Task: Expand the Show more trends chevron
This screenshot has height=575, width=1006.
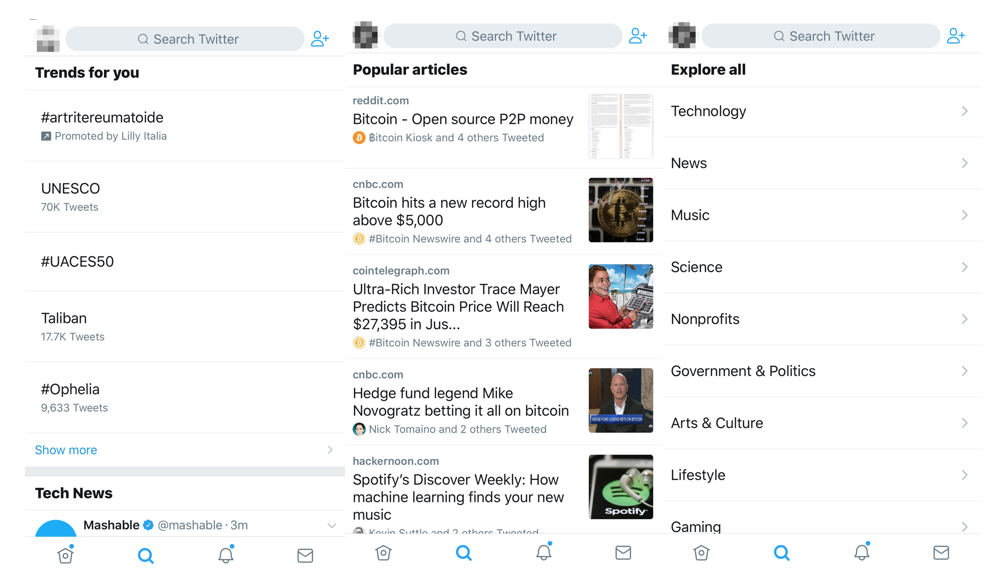Action: (x=330, y=450)
